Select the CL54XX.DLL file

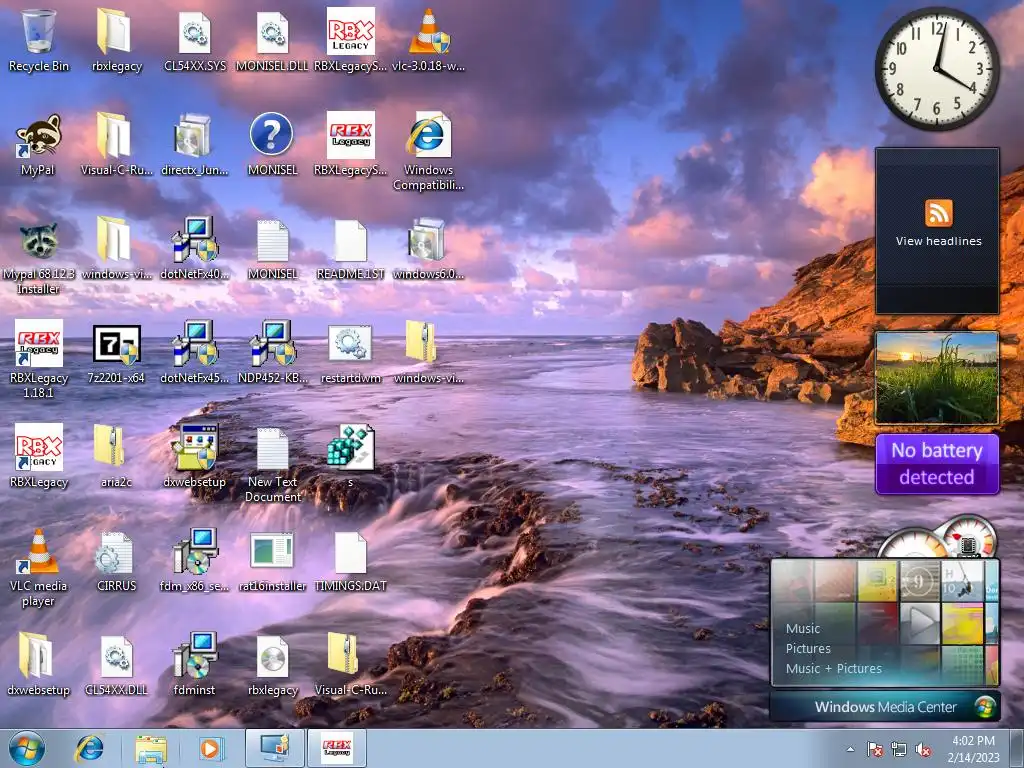point(116,665)
